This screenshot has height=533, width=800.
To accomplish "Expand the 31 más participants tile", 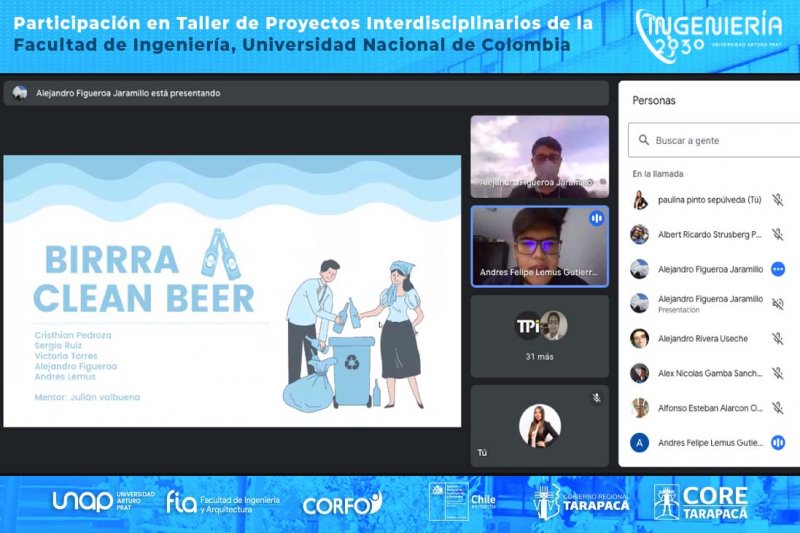I will [539, 335].
